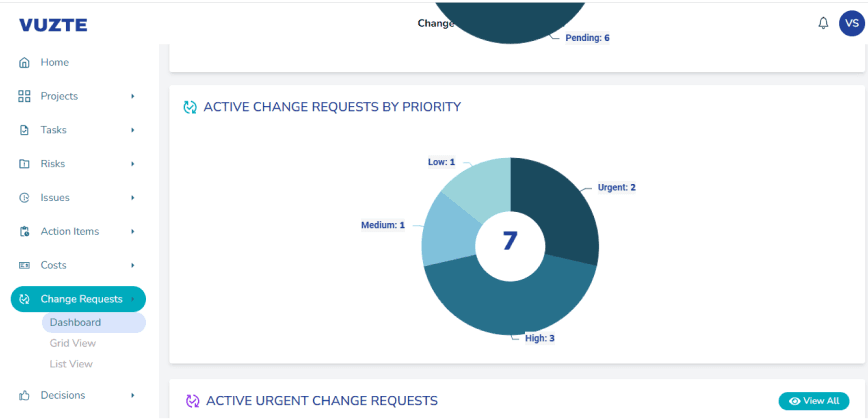Click the Home house icon in sidebar

(x=25, y=63)
